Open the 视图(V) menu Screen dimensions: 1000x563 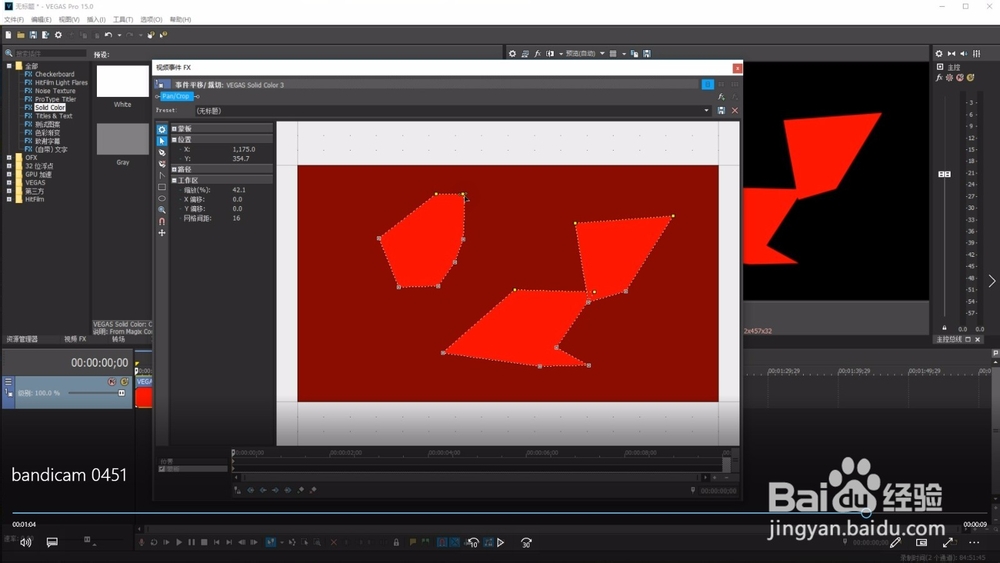tap(69, 20)
